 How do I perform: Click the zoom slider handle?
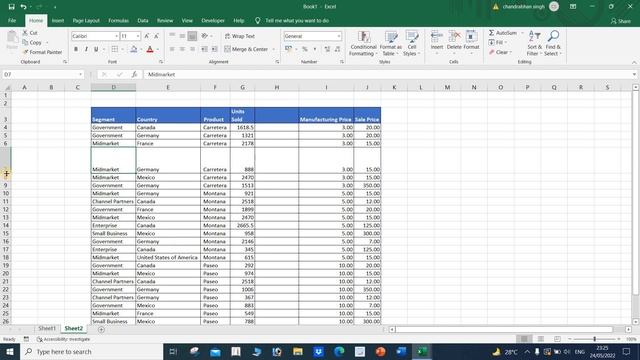[594, 339]
